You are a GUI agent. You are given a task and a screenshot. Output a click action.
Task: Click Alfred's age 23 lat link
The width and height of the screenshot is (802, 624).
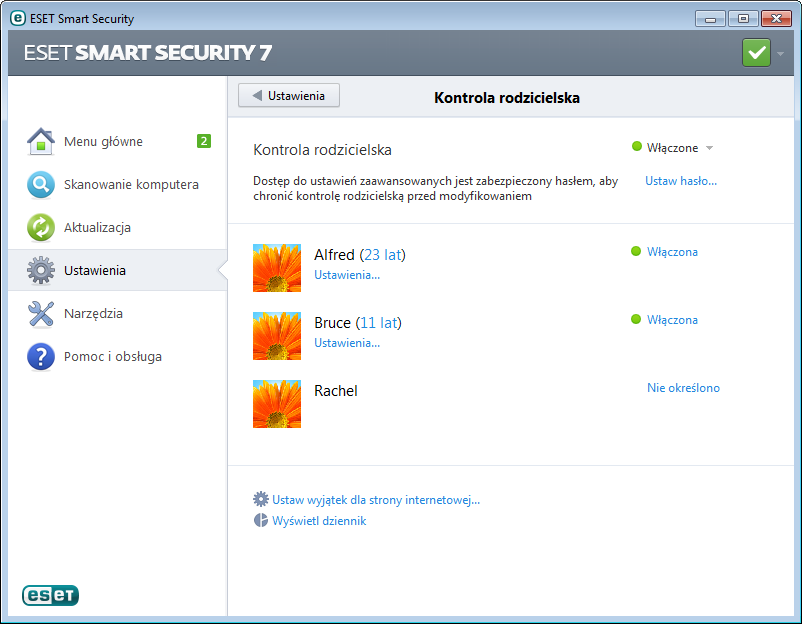pyautogui.click(x=383, y=255)
